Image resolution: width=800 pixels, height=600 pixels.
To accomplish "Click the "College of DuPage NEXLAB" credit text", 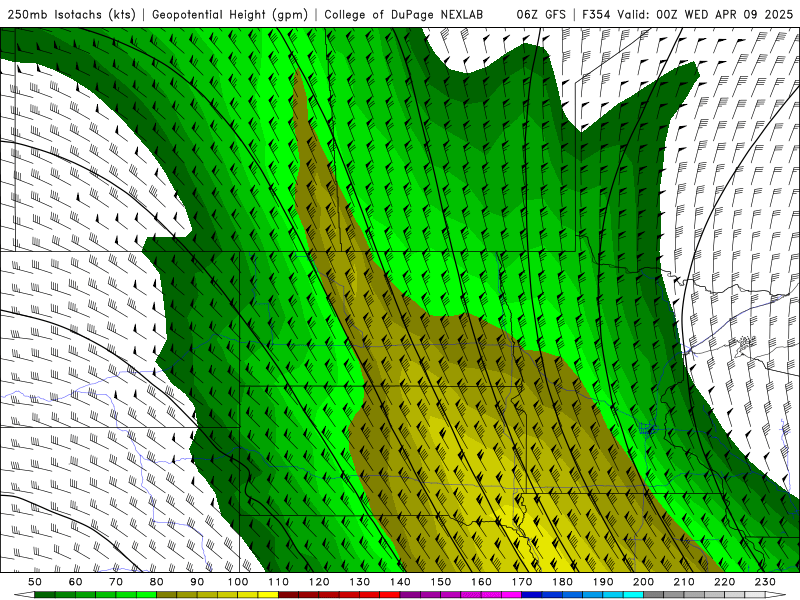I will point(403,14).
